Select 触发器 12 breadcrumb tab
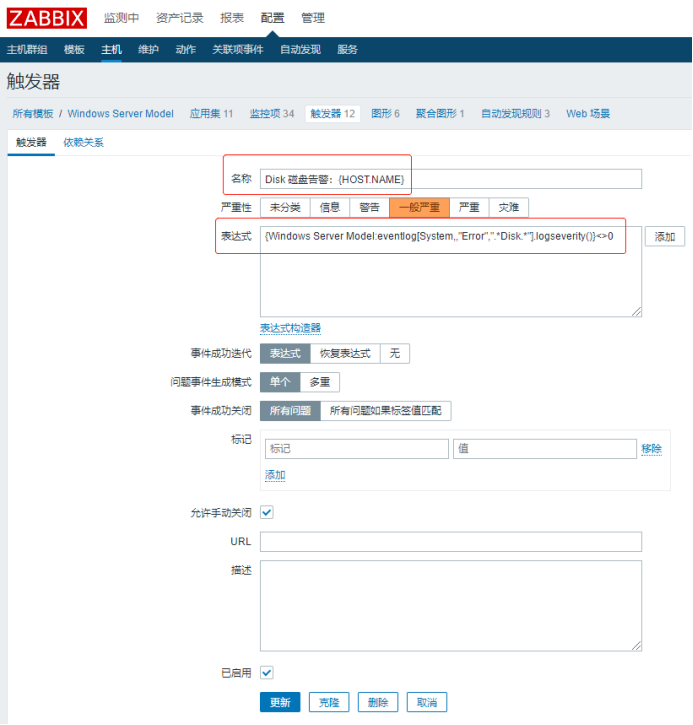This screenshot has width=693, height=725. [x=332, y=114]
